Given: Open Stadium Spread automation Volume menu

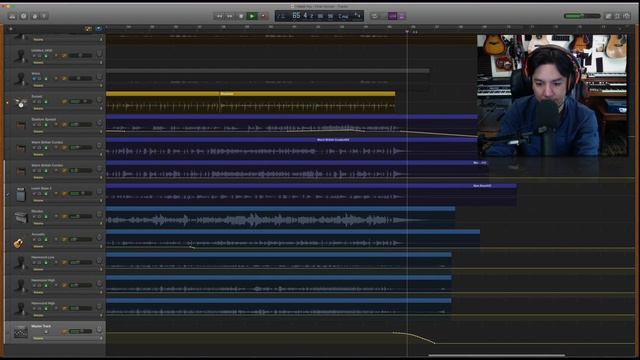Looking at the screenshot, I should click(39, 131).
